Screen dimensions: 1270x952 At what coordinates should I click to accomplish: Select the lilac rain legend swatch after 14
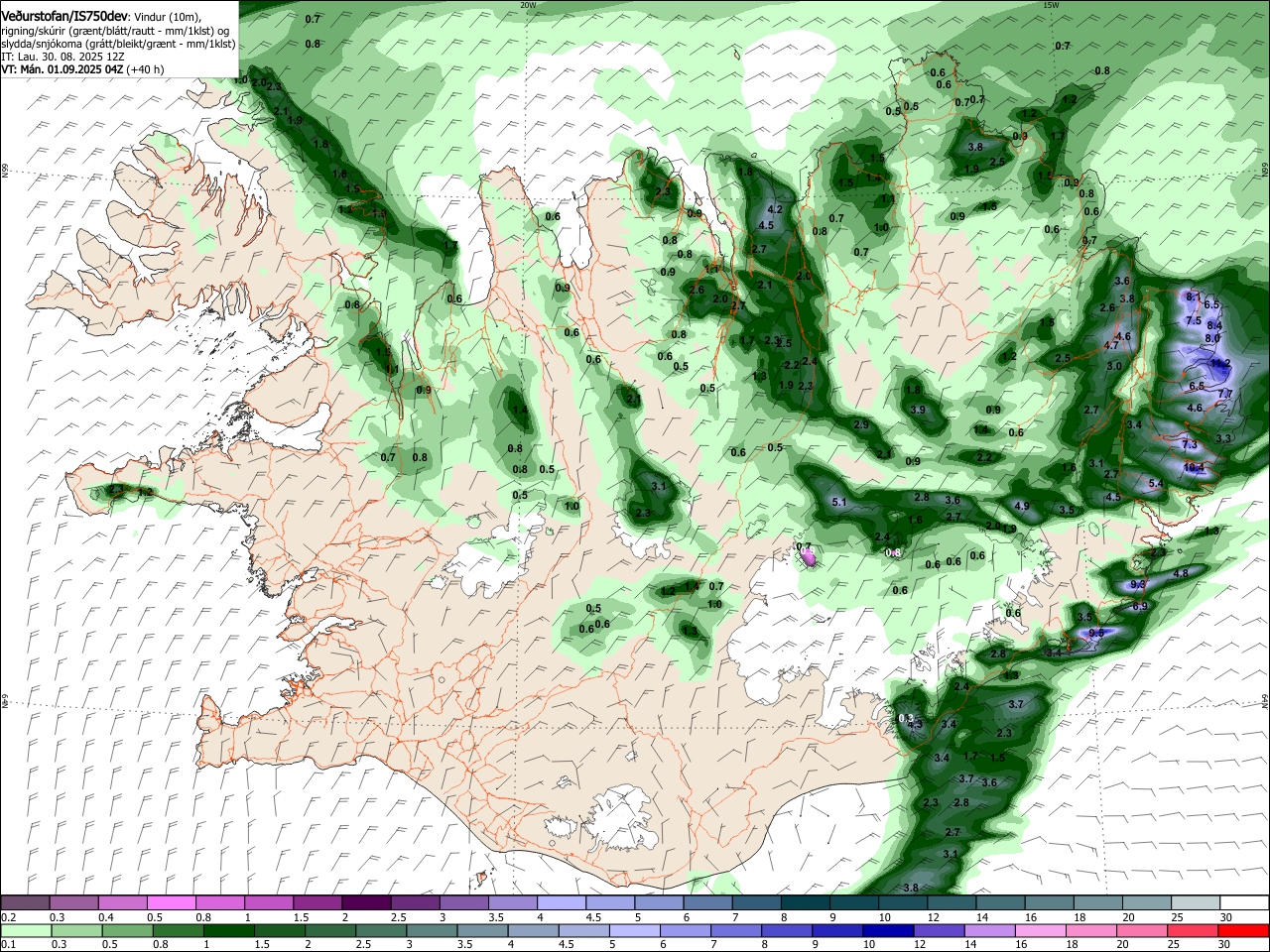(x=989, y=931)
